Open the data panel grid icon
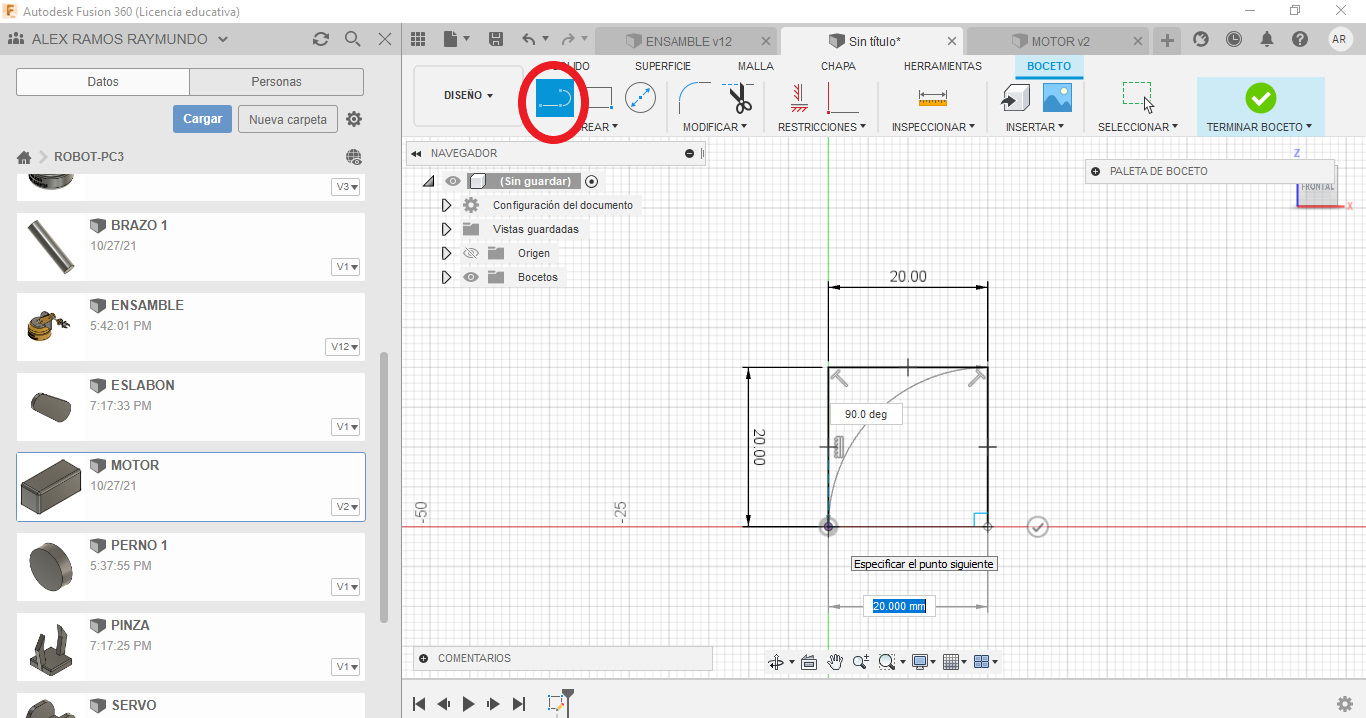Viewport: 1366px width, 718px height. 418,39
